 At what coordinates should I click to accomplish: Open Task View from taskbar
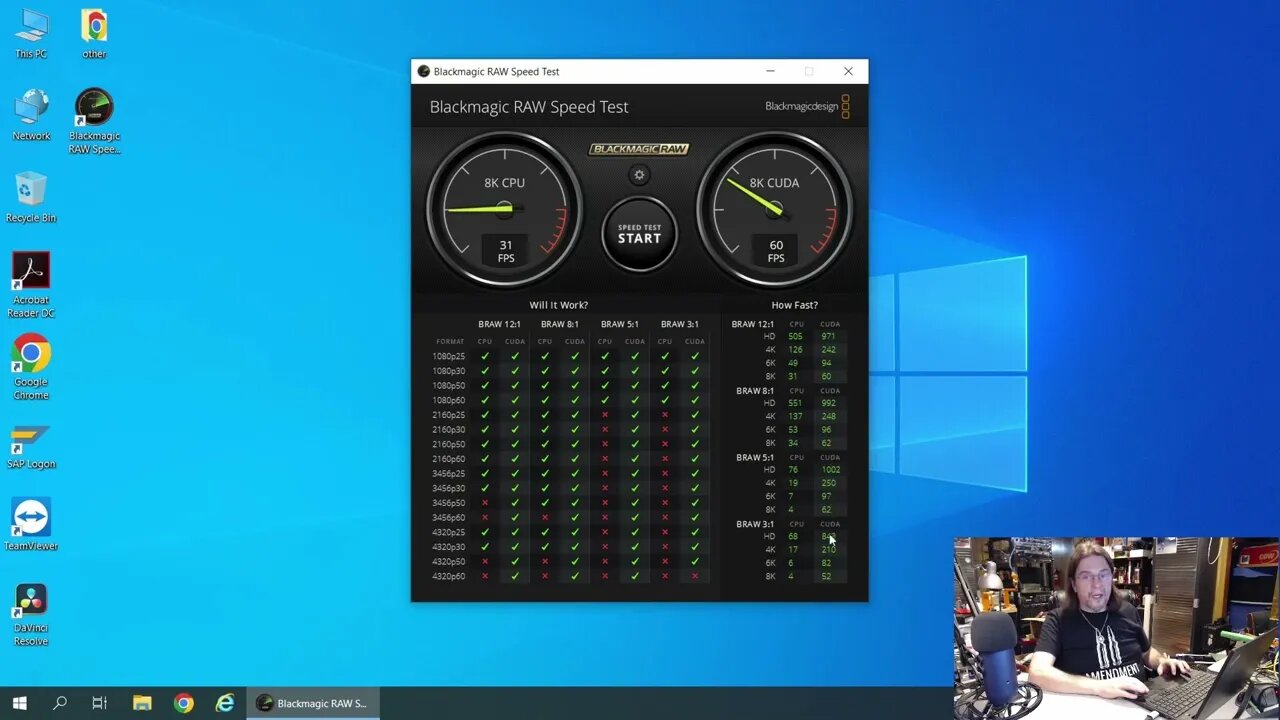point(99,703)
